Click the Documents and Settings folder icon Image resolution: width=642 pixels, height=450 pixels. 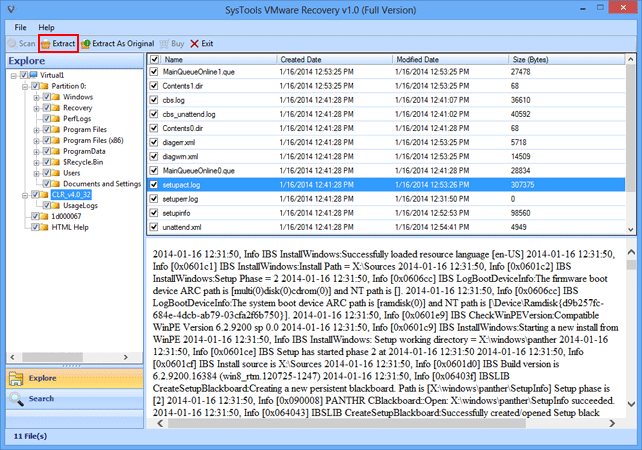coord(56,184)
